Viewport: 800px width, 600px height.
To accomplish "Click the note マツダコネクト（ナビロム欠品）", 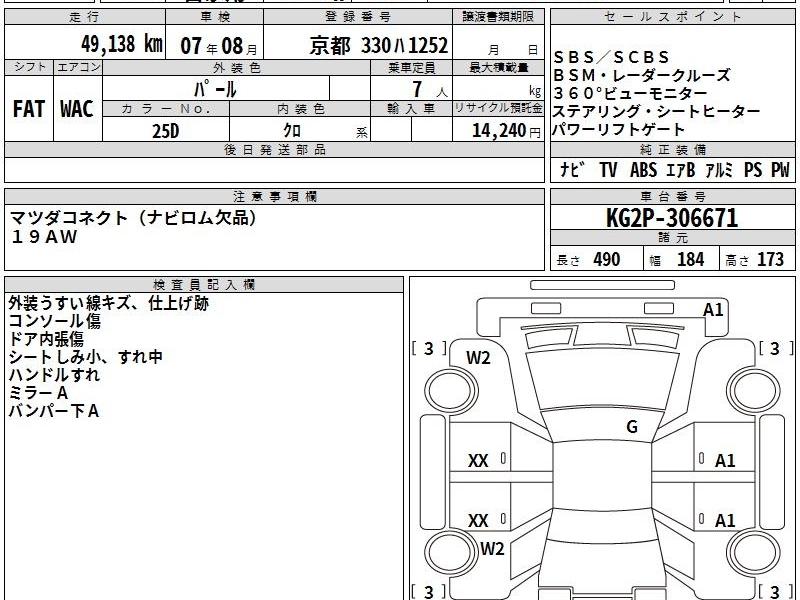I will 134,218.
